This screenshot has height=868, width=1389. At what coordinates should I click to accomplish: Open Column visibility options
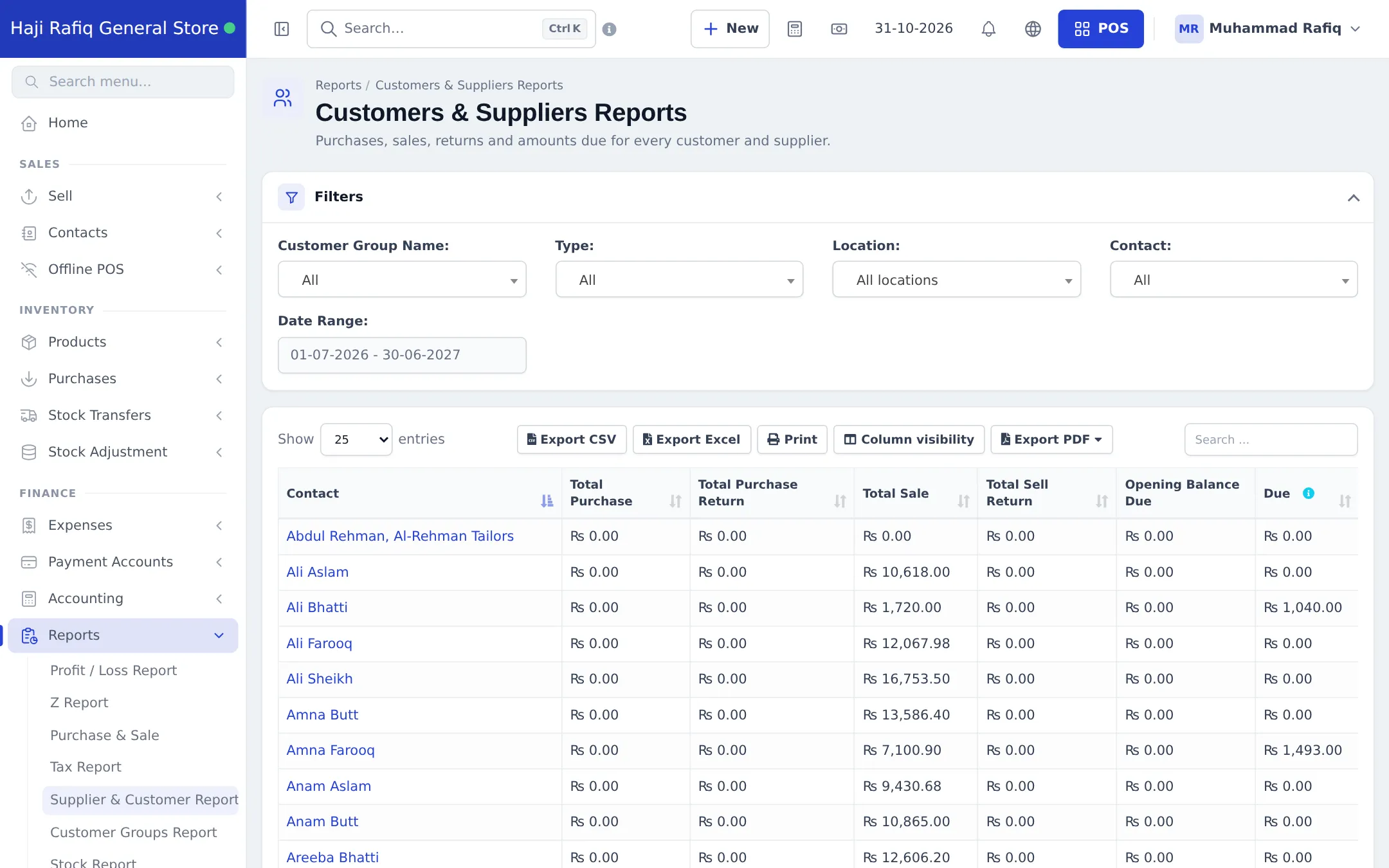point(909,440)
